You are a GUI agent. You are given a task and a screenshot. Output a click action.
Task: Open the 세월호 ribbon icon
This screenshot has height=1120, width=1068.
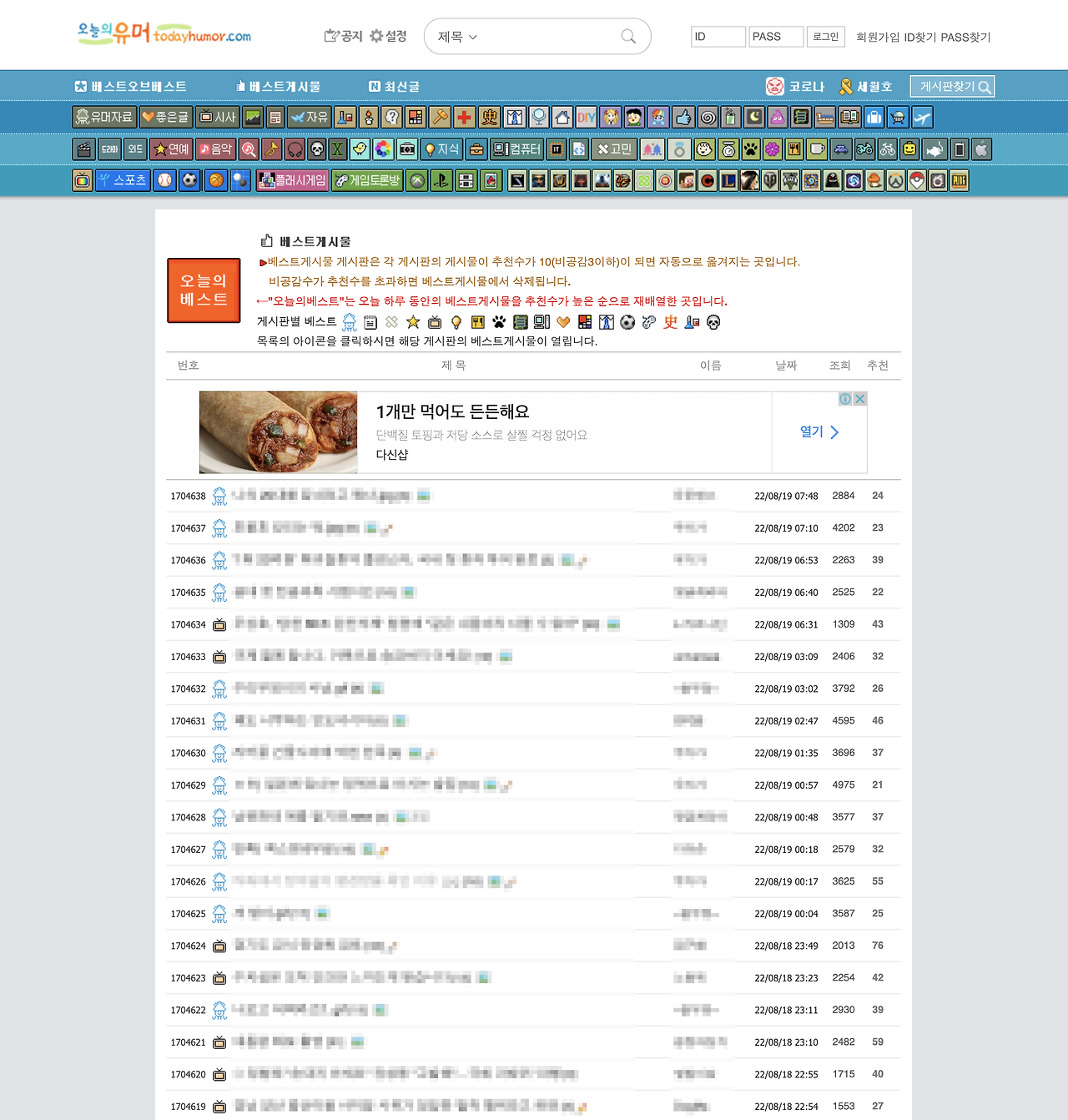846,86
